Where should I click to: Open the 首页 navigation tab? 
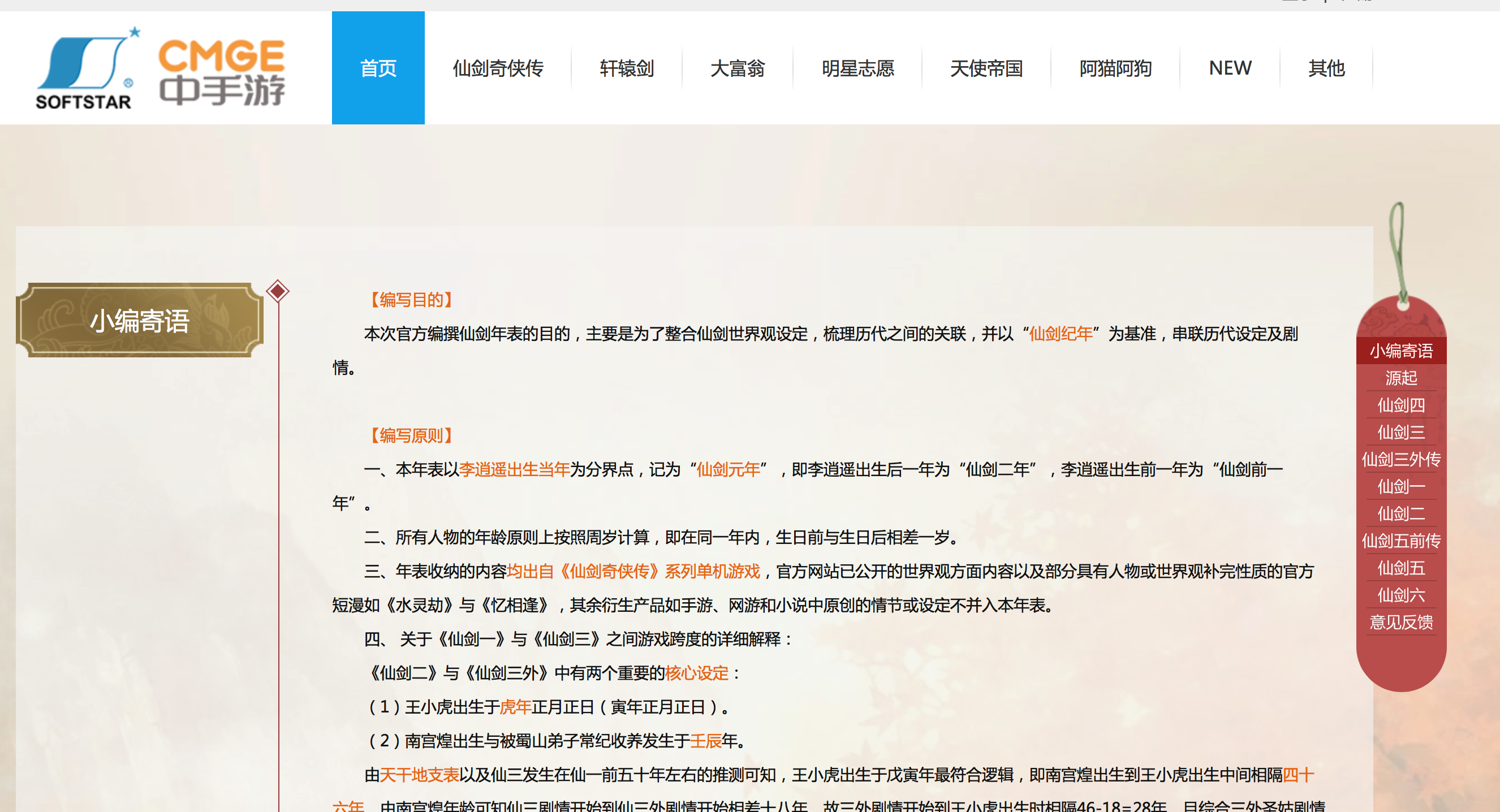coord(378,67)
